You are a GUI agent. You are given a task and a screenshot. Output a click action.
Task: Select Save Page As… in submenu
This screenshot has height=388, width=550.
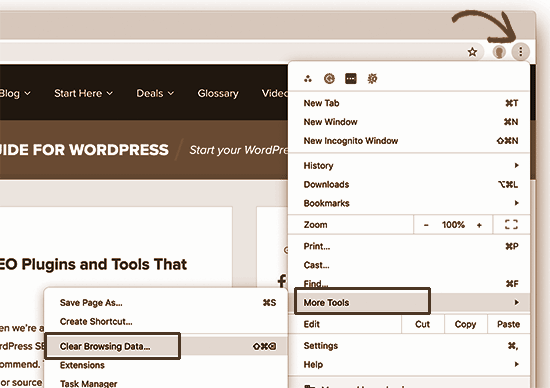pos(166,303)
